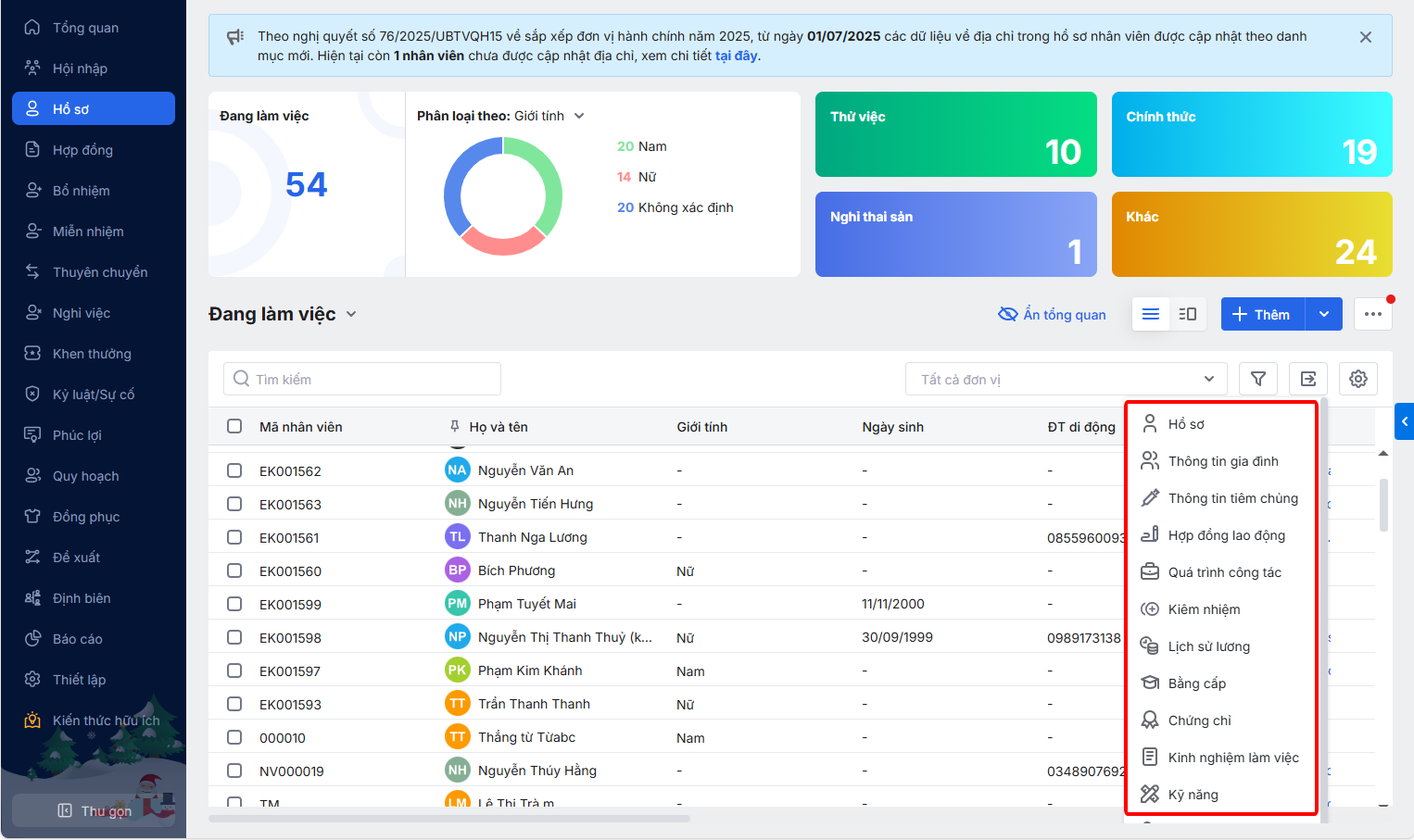1414x840 pixels.
Task: Open the 'Tất cả đơn vị' dropdown
Action: click(1066, 379)
